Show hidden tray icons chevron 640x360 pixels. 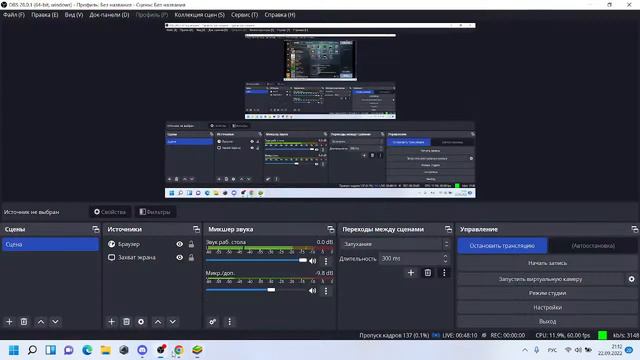tap(525, 350)
